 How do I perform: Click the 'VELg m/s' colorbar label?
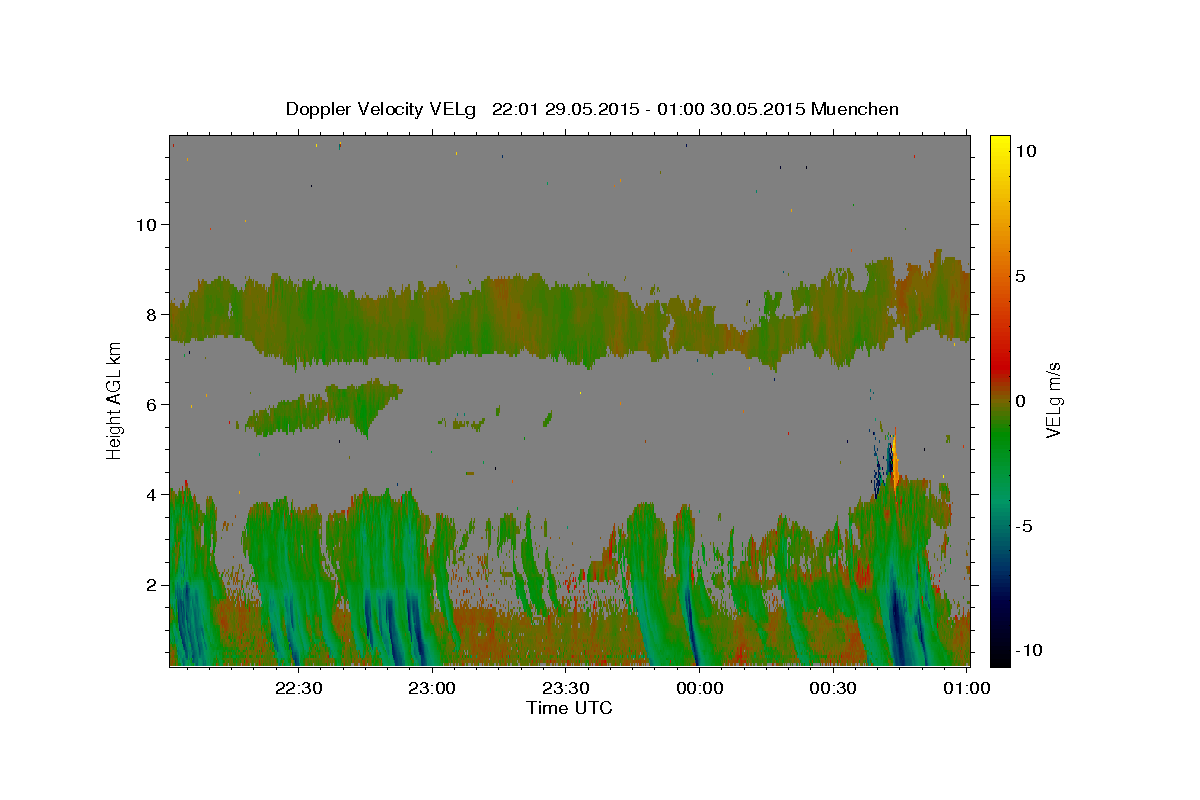1053,400
